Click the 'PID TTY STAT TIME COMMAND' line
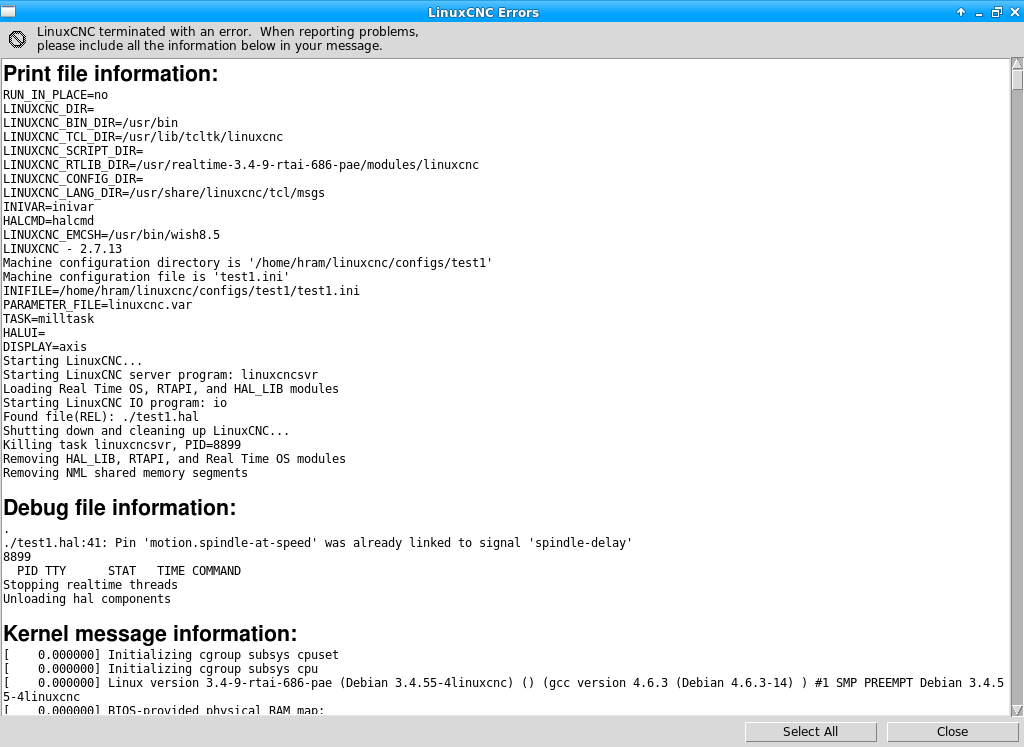1024x747 pixels. (x=129, y=571)
